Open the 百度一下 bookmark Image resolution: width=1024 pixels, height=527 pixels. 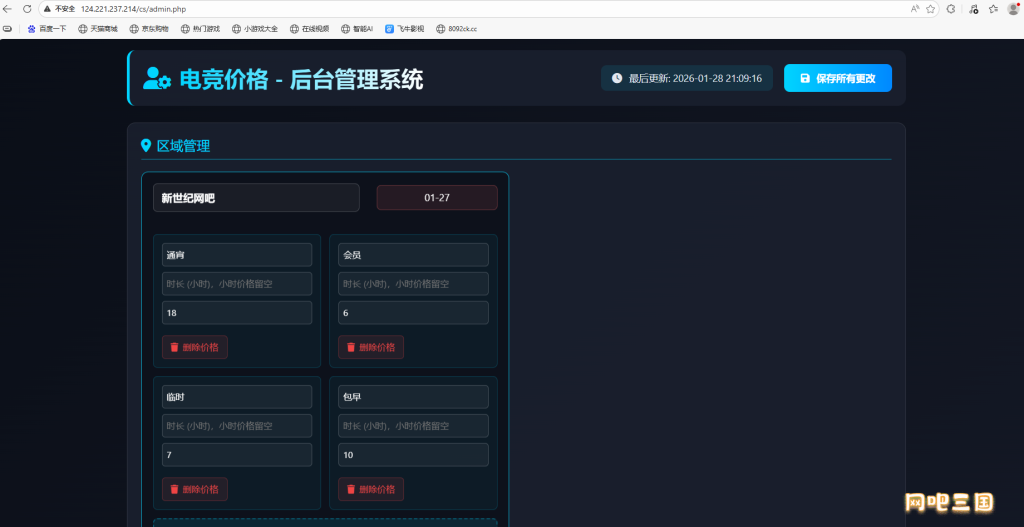(46, 29)
